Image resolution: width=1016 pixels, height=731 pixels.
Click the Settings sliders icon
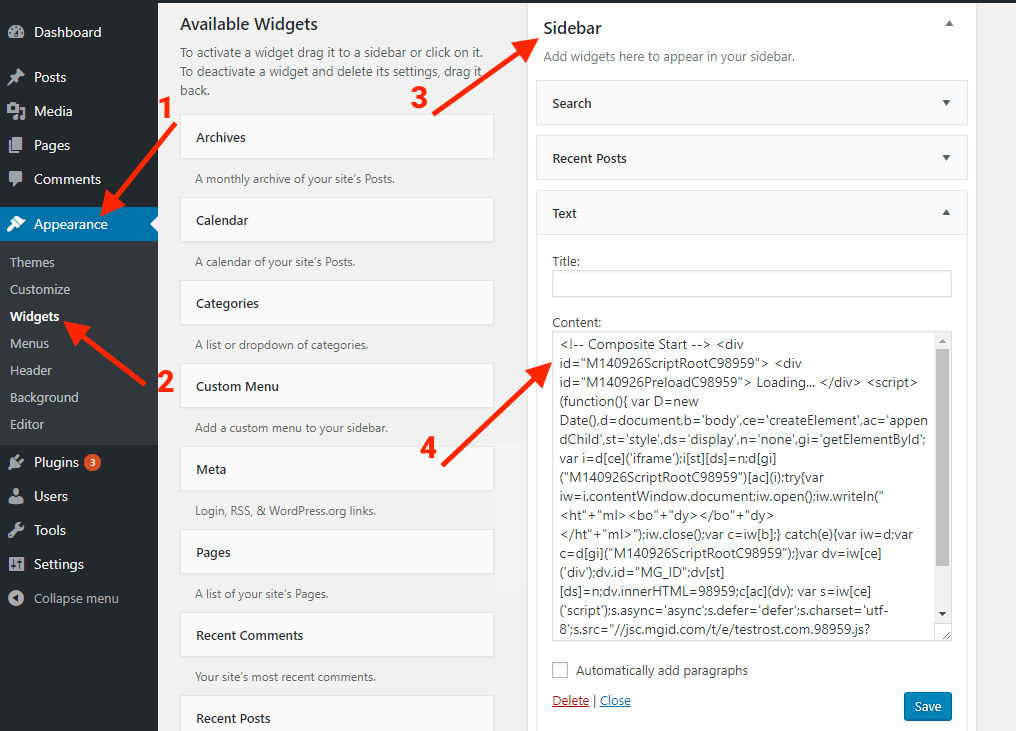click(16, 564)
